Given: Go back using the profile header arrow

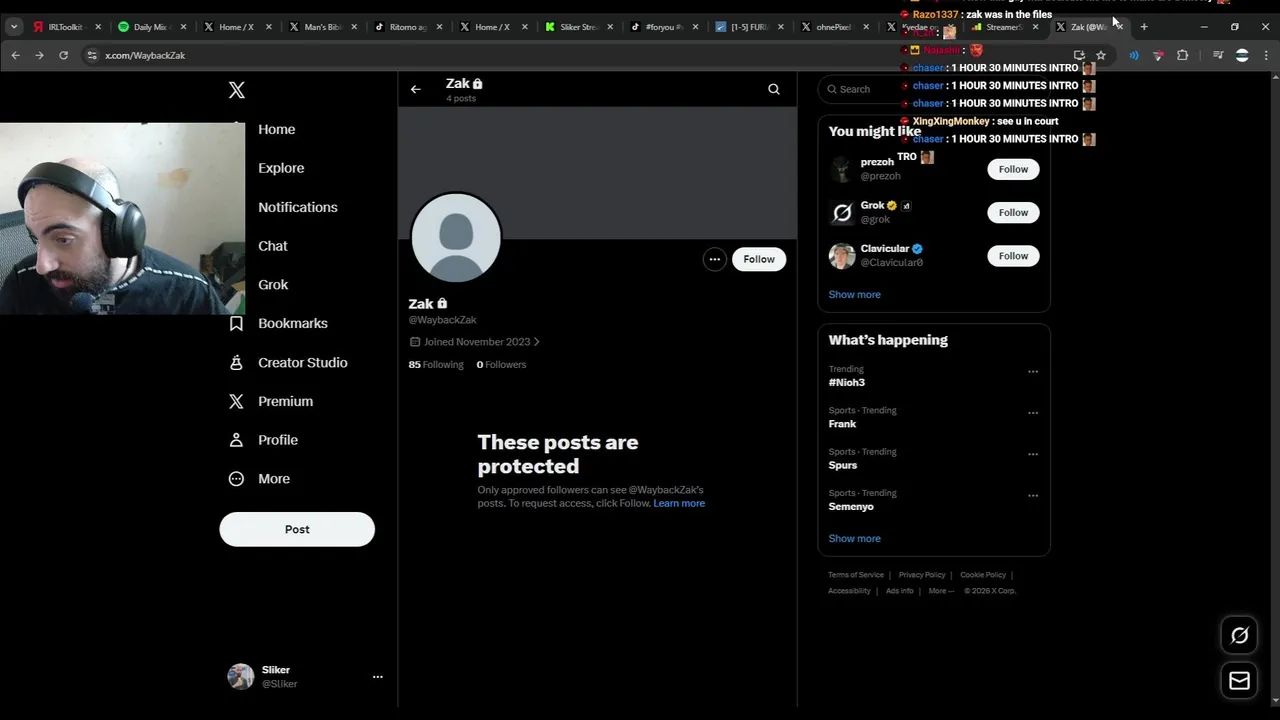Looking at the screenshot, I should pyautogui.click(x=416, y=89).
